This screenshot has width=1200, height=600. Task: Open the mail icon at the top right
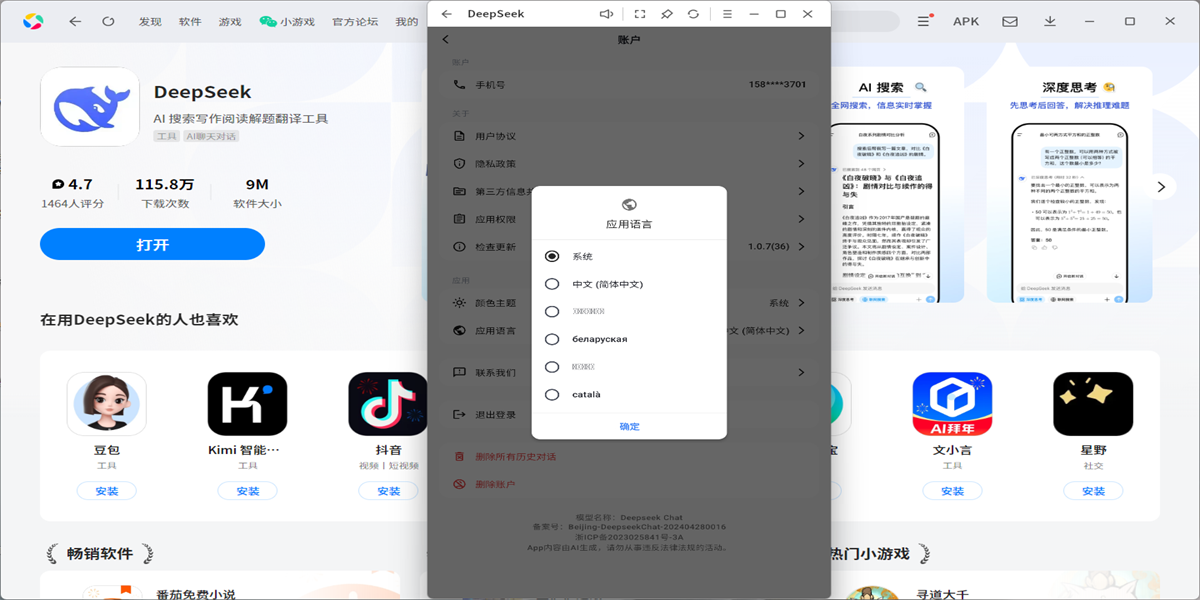click(1010, 20)
